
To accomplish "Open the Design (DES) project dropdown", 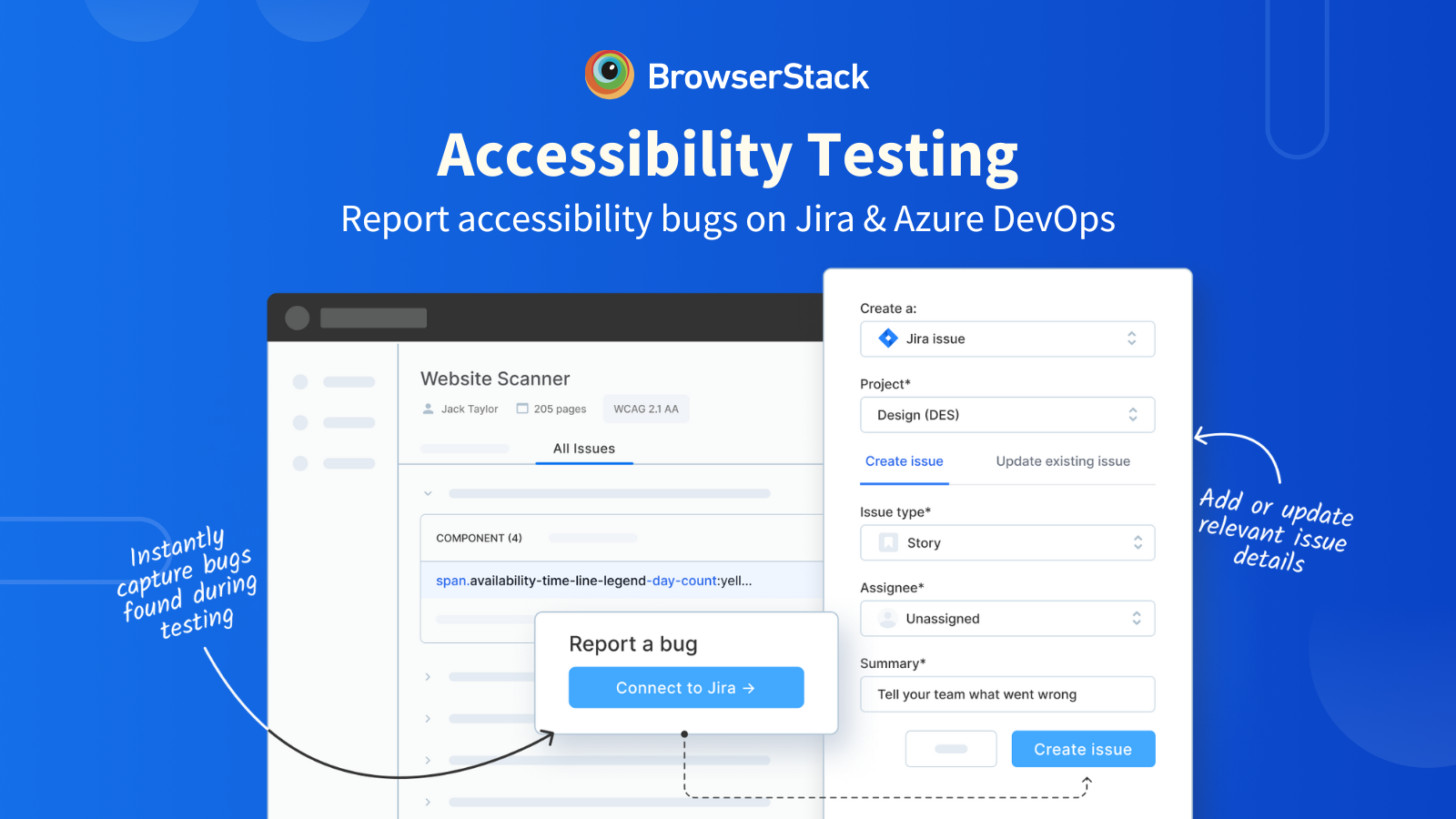I will (x=1007, y=415).
